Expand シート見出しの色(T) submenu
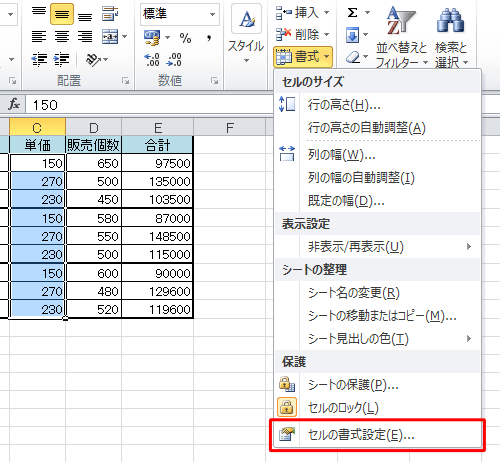500x462 pixels. coord(378,339)
